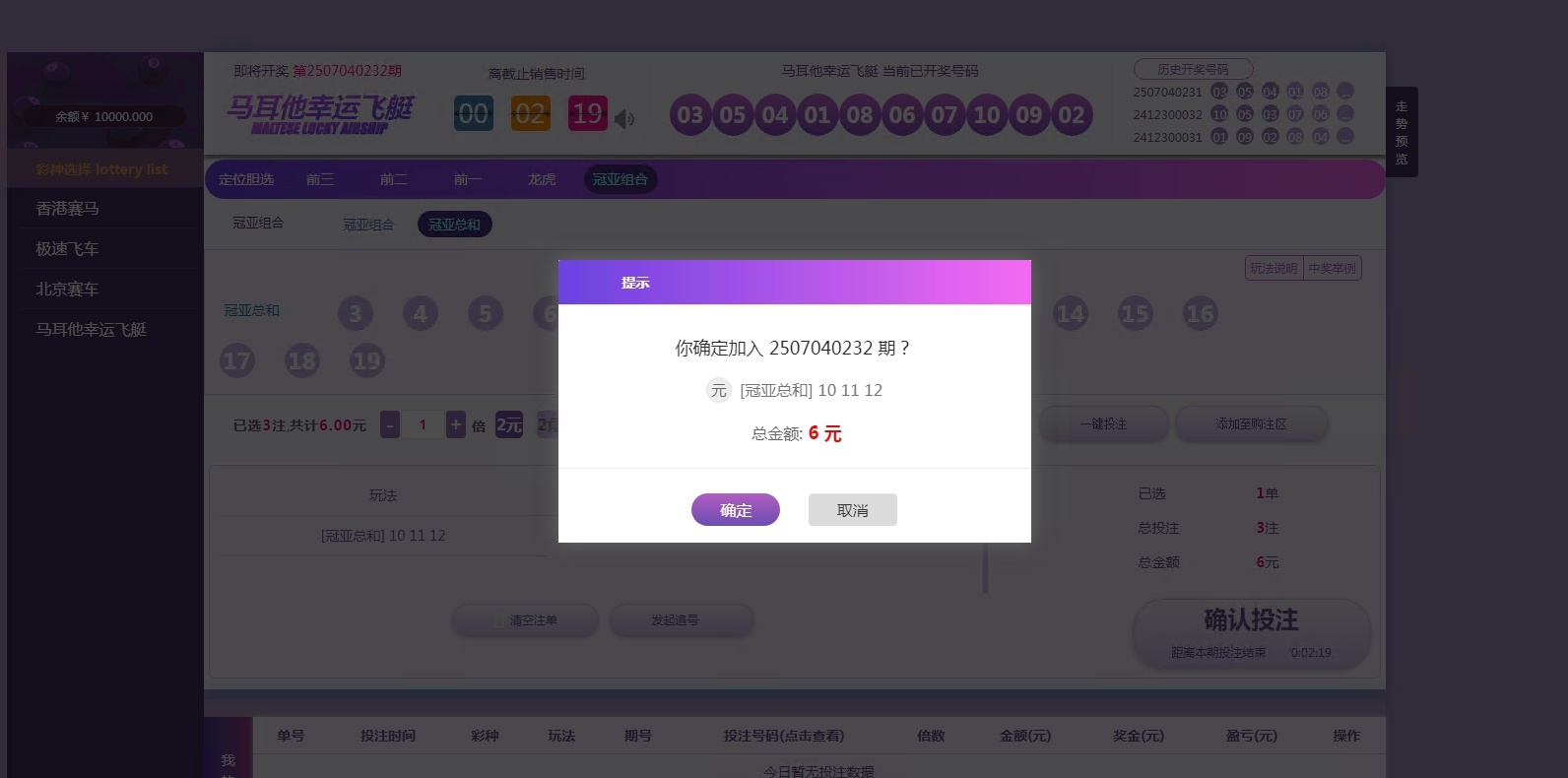Select 冠亚总和 sub-tab
Viewport: 1568px width, 778px height.
coord(454,225)
